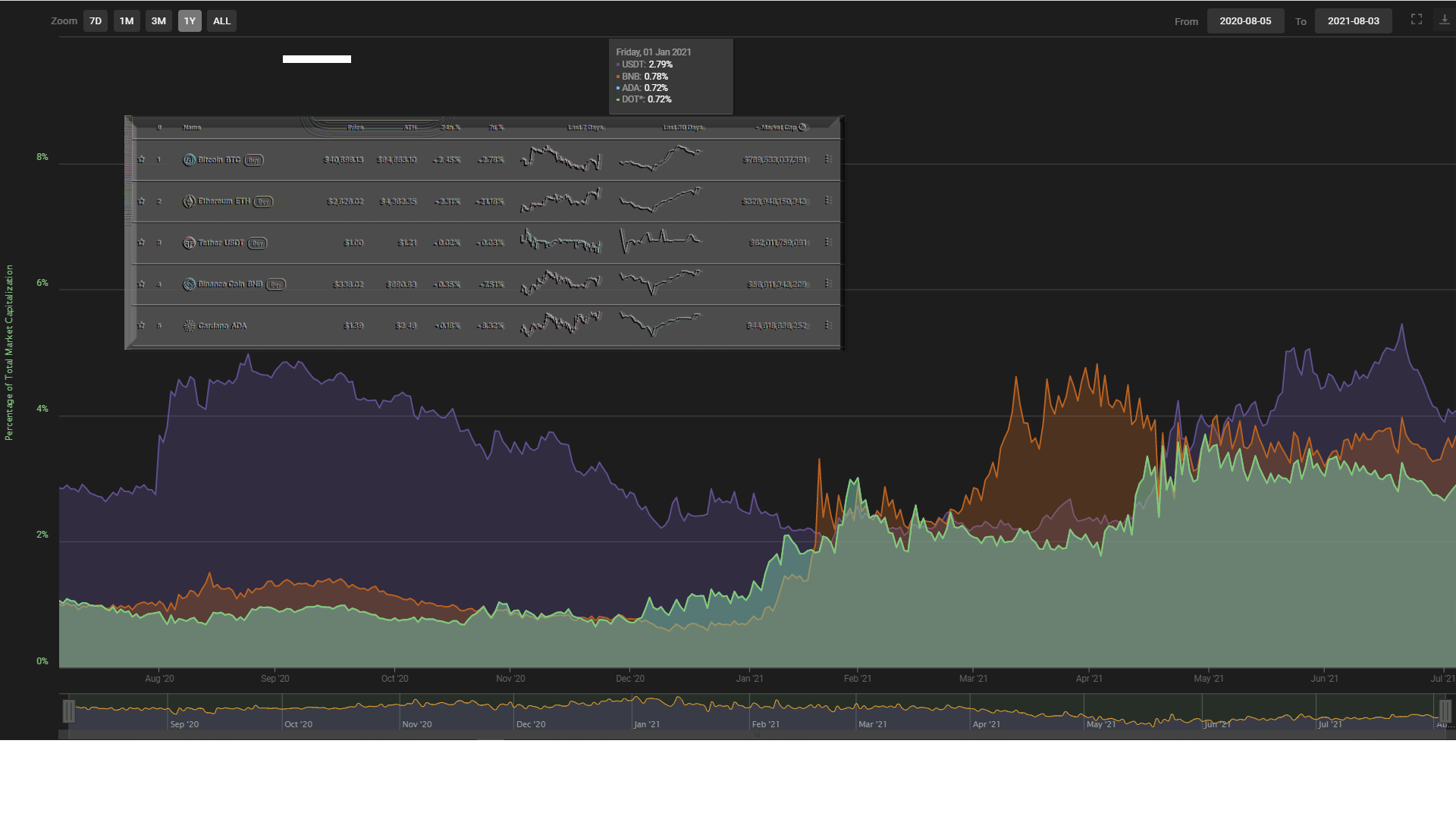Image resolution: width=1456 pixels, height=819 pixels.
Task: Click the Cardano ADA logo icon
Action: 189,326
